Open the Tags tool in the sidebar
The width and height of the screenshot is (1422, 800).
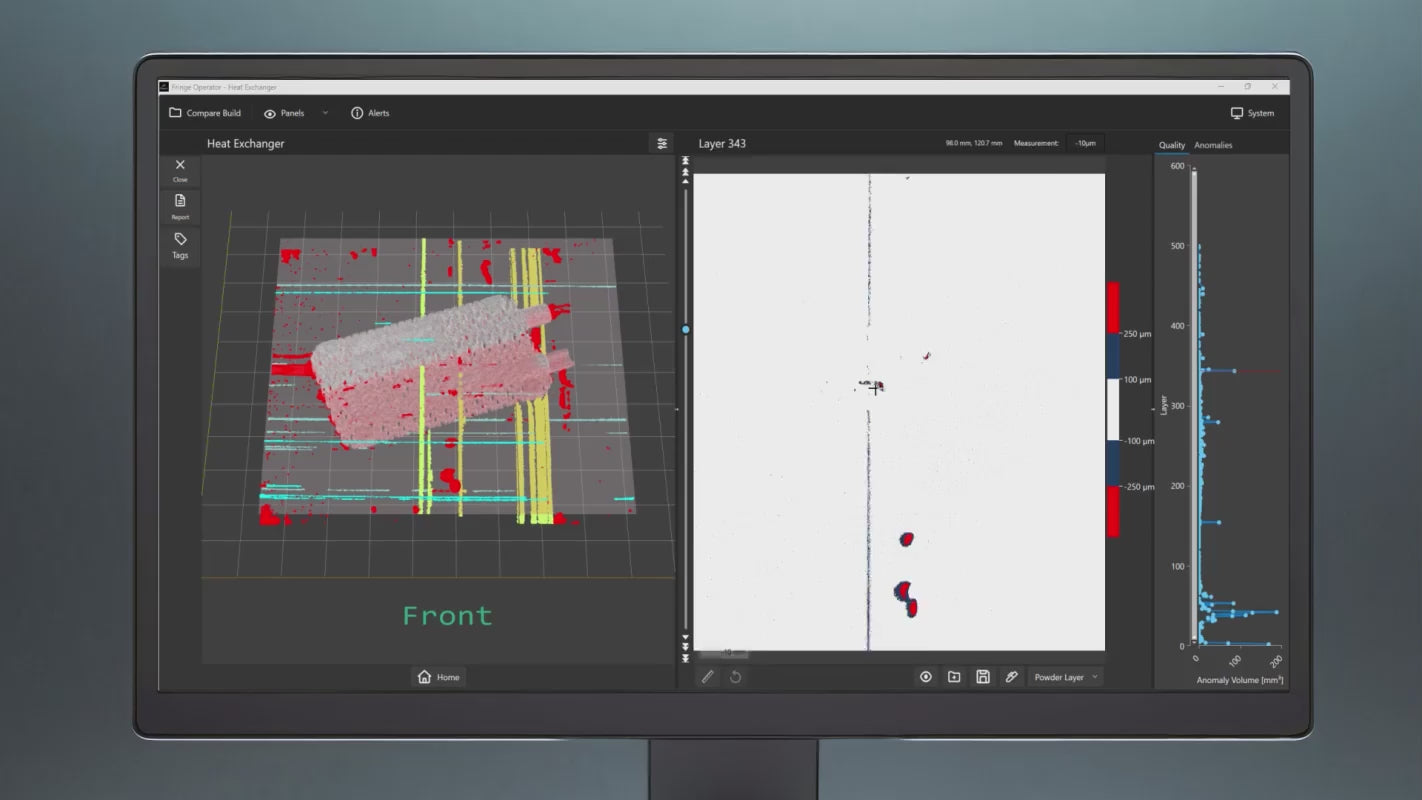coord(180,244)
